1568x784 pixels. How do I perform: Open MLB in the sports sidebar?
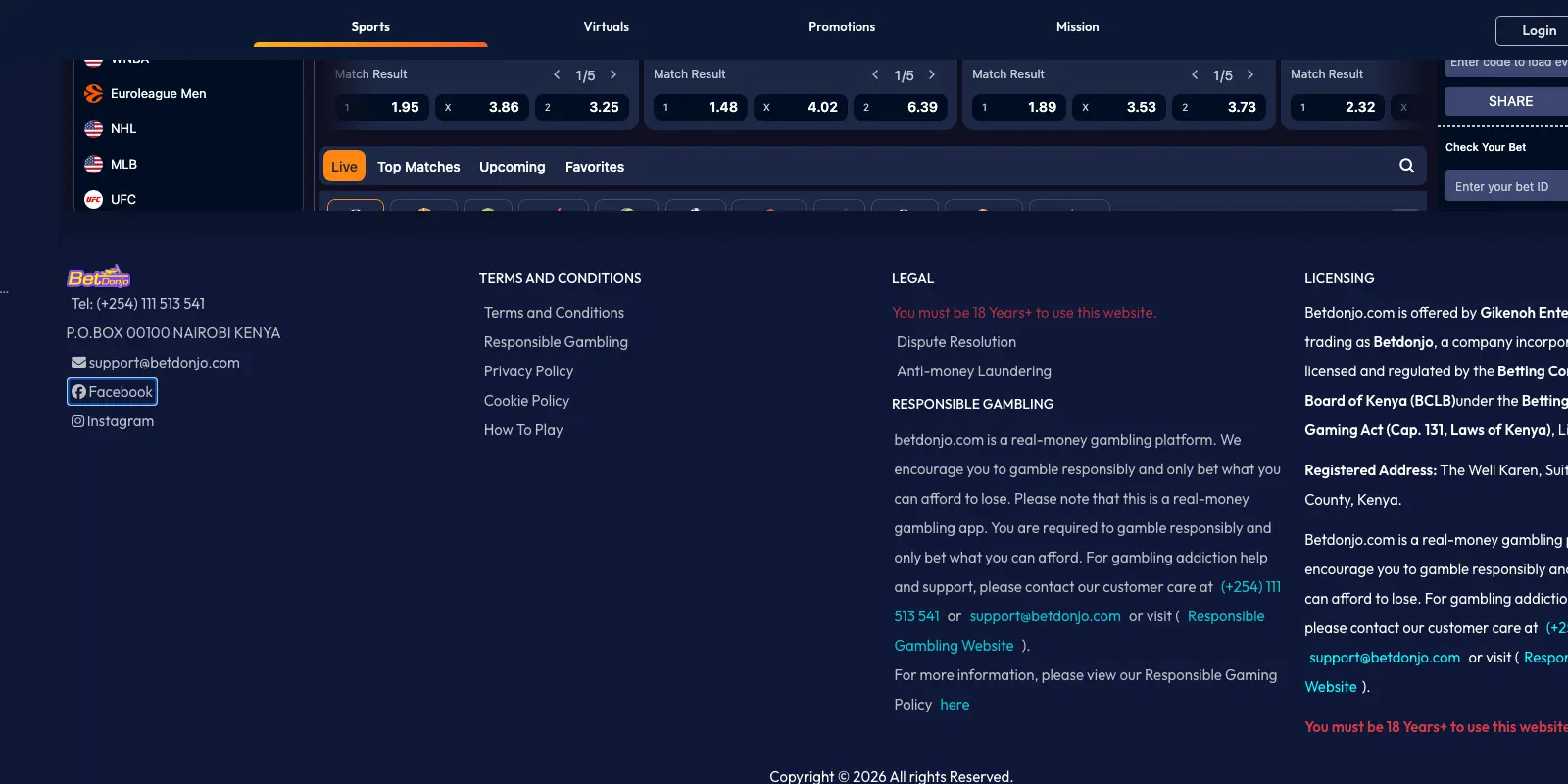[x=123, y=164]
